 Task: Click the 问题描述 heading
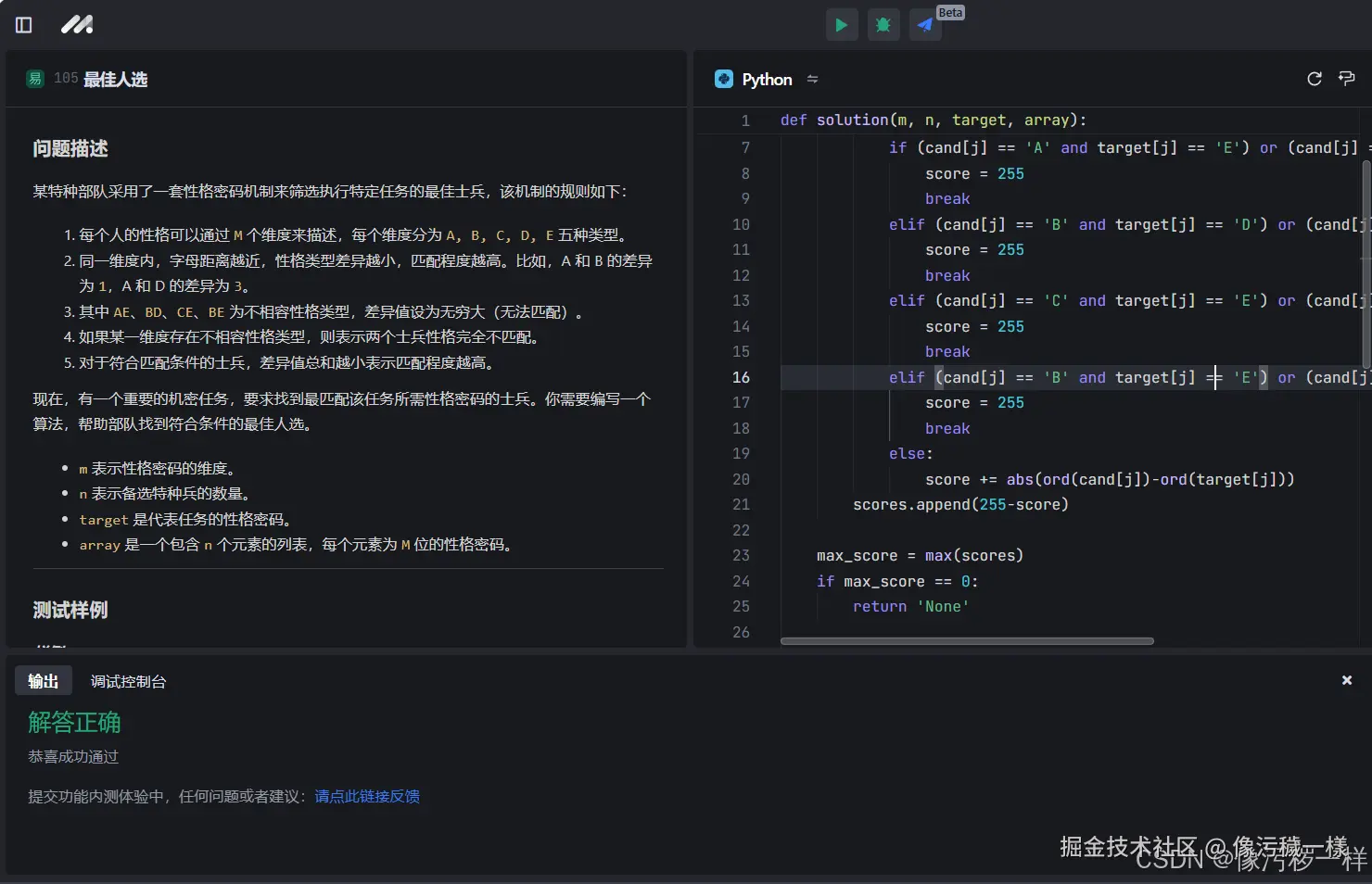[70, 148]
